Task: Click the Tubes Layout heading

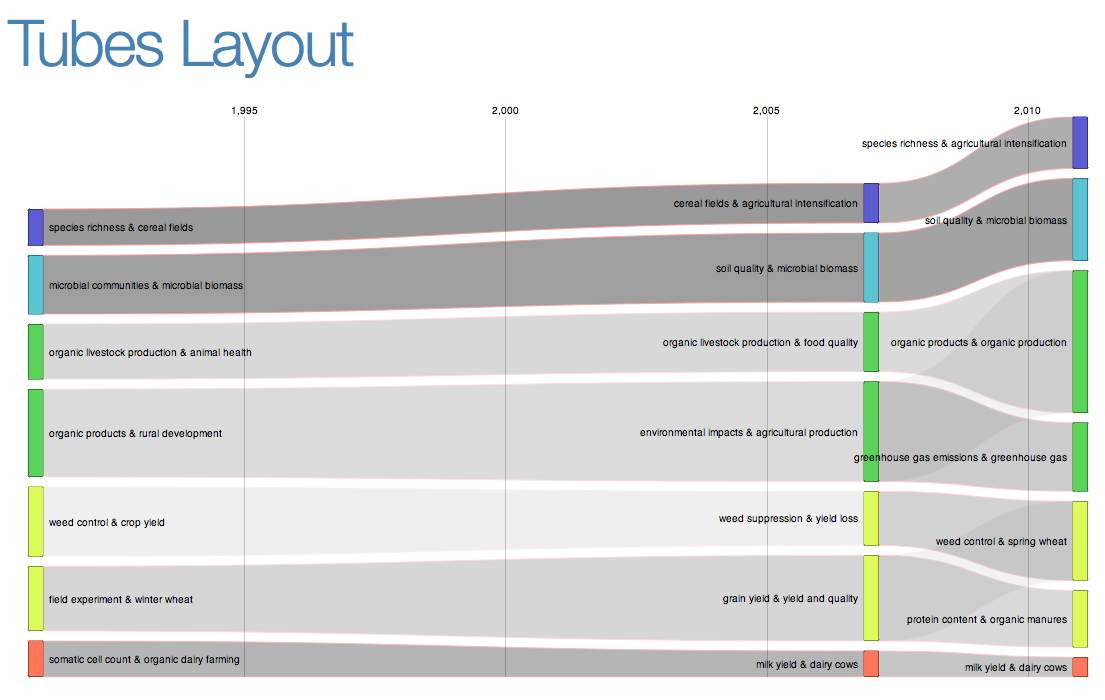Action: pos(181,45)
